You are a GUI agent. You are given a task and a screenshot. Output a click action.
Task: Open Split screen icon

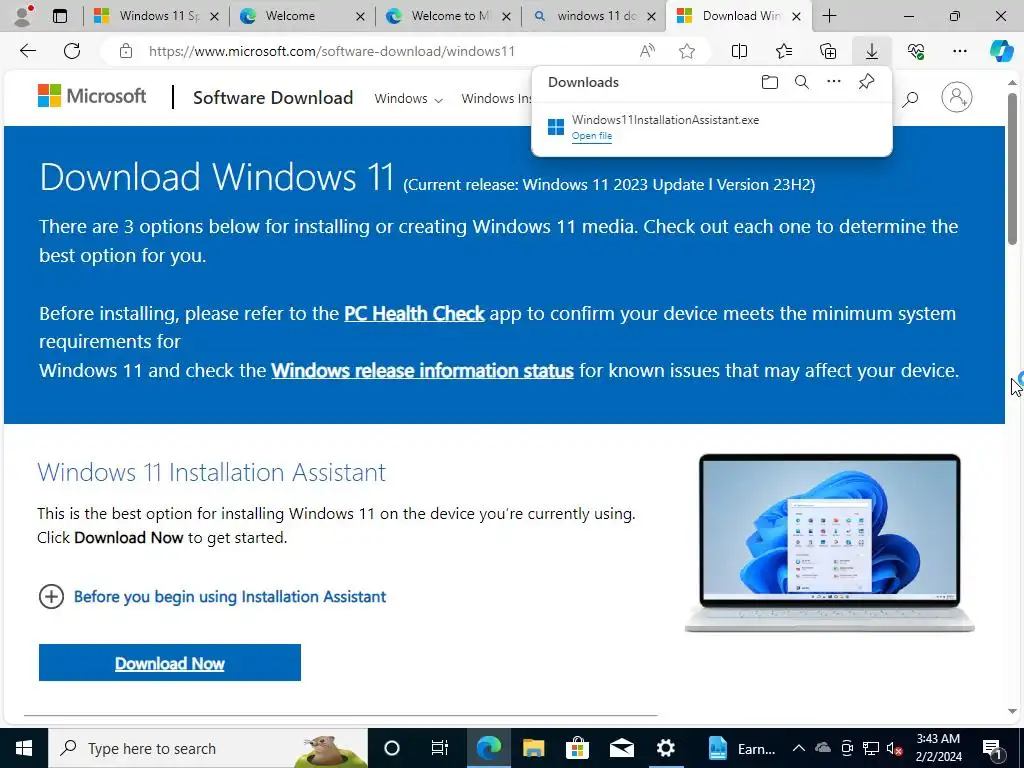[739, 51]
